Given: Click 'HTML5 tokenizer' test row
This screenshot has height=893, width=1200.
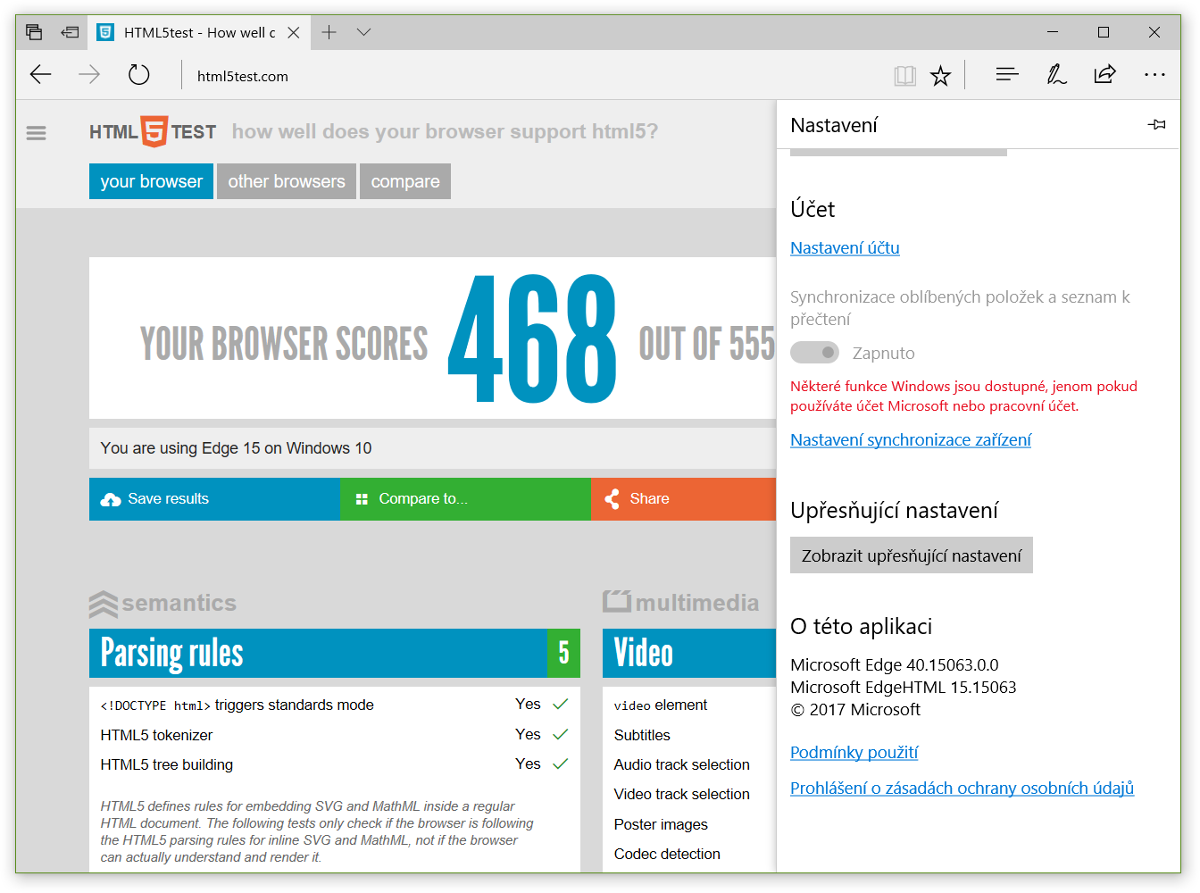Looking at the screenshot, I should (x=334, y=735).
